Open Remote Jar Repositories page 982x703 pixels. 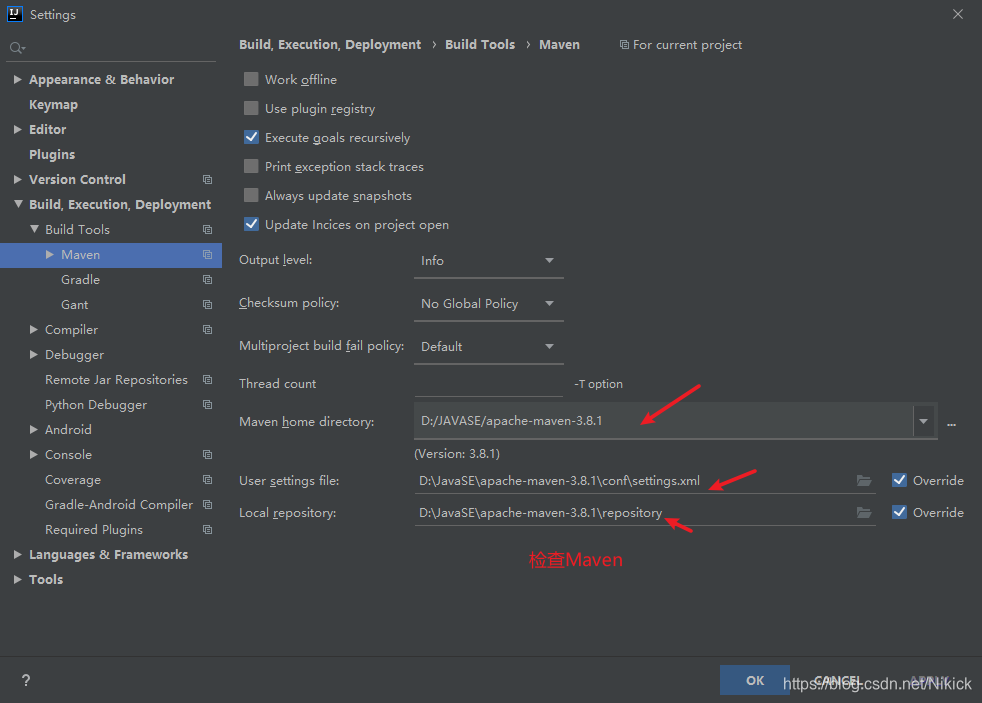[x=116, y=380]
